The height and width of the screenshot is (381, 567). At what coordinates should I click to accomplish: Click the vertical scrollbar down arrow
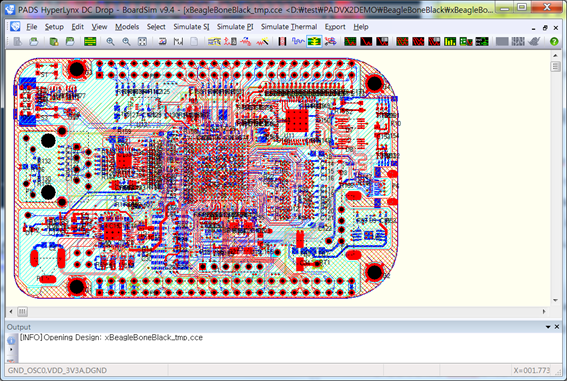pos(555,300)
